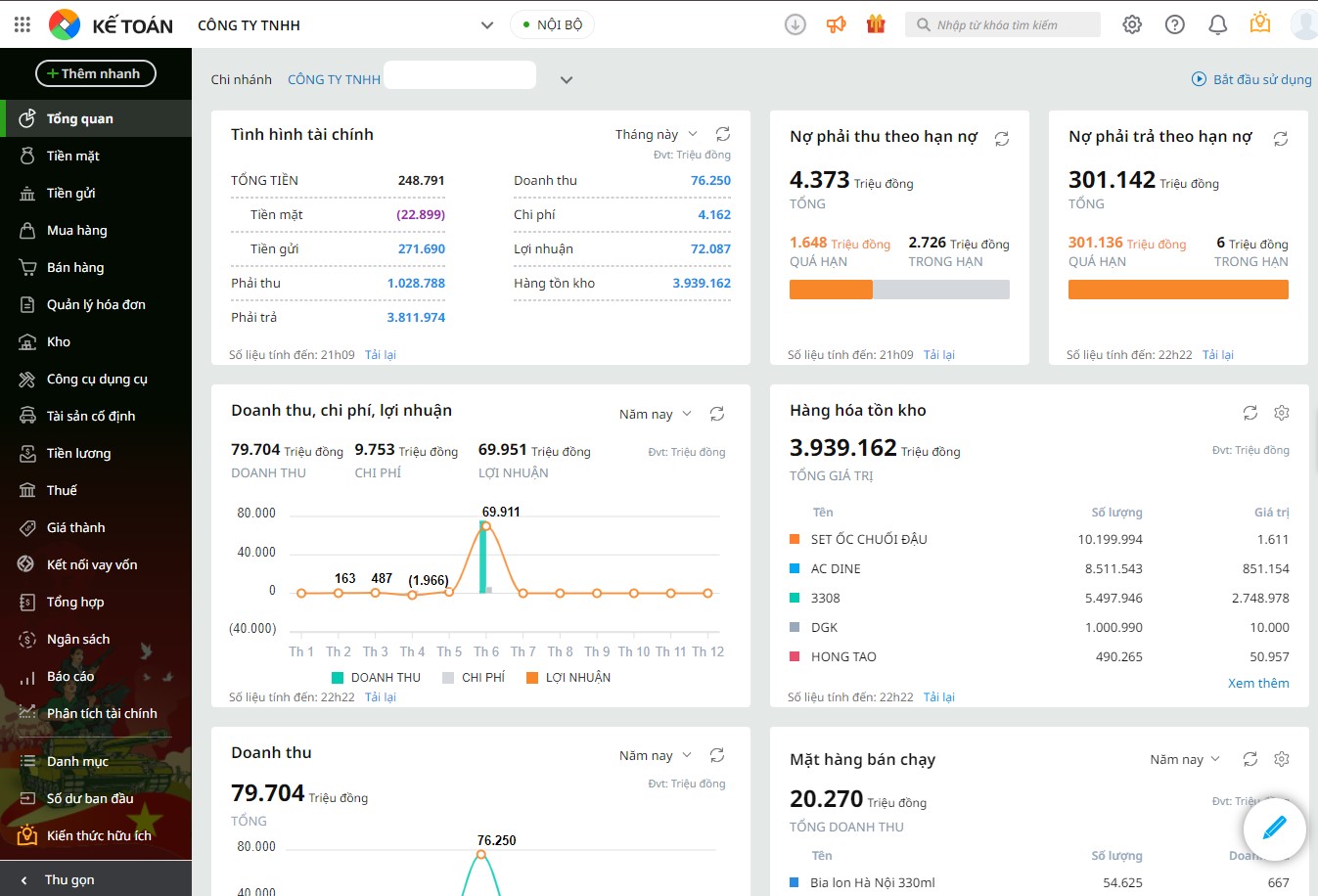Open the gift box icon

[x=876, y=24]
